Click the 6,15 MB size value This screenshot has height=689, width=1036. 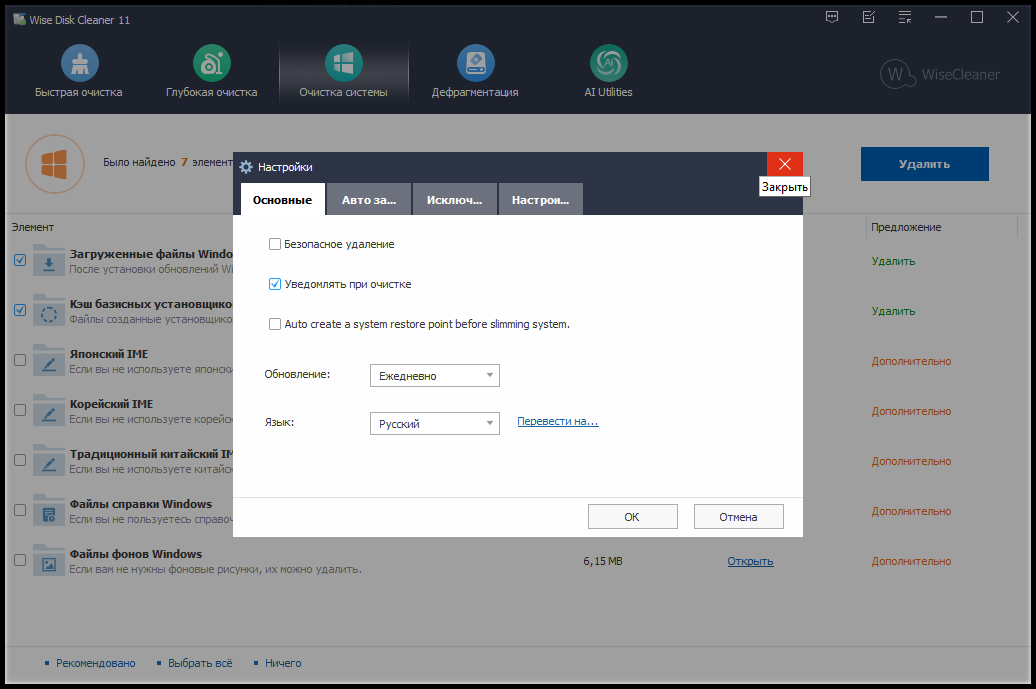pos(603,561)
